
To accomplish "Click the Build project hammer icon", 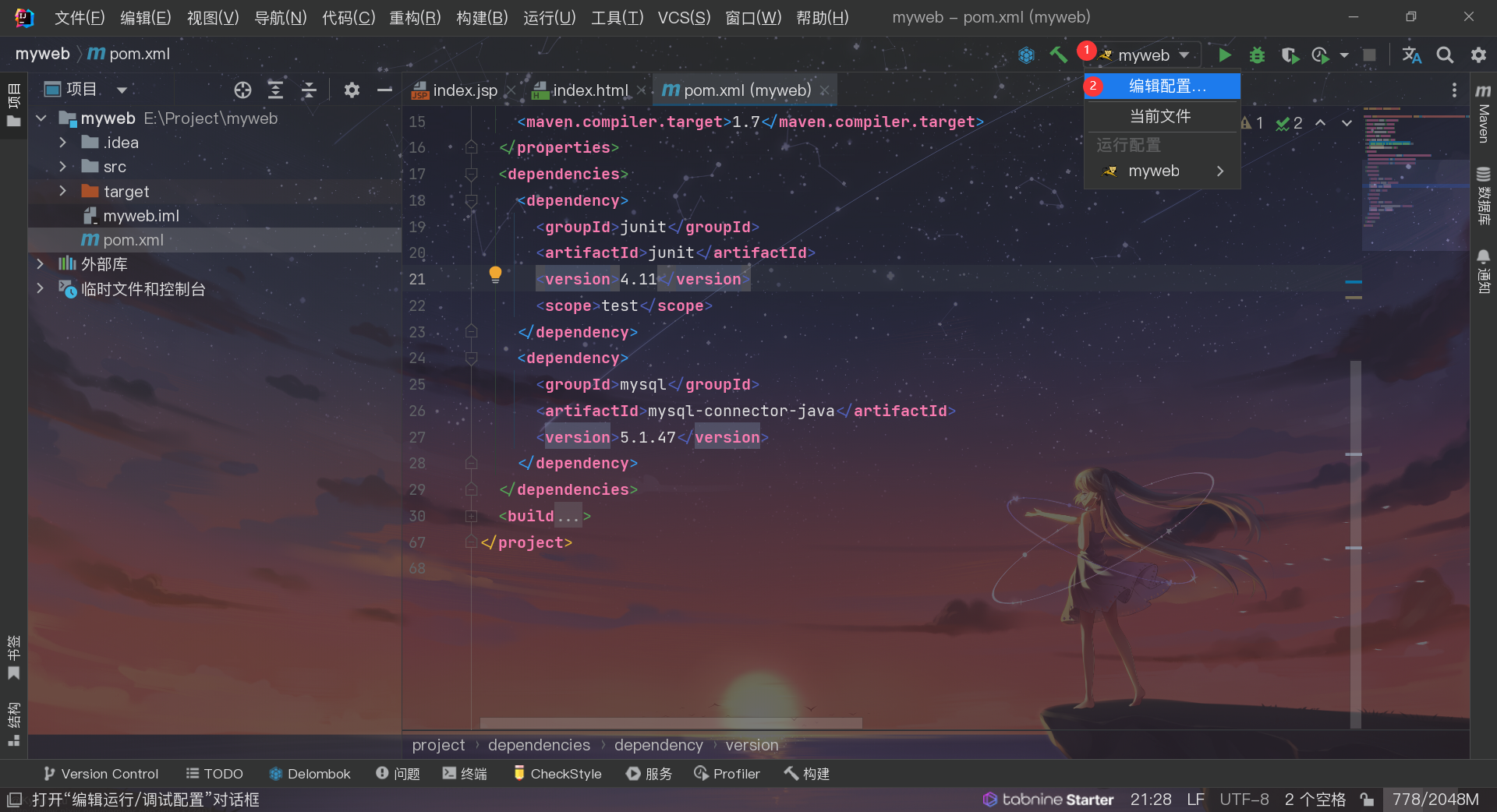I will [x=1058, y=55].
